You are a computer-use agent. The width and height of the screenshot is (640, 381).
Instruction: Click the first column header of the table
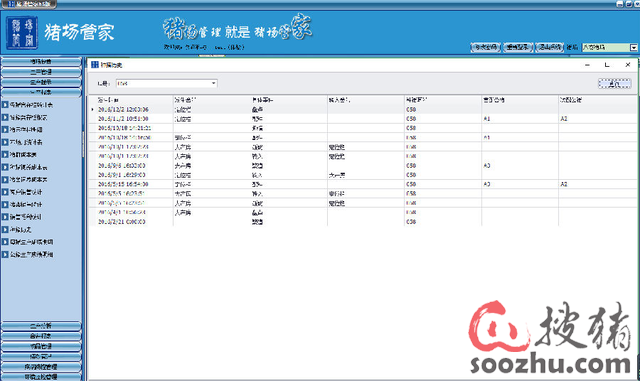pos(131,100)
